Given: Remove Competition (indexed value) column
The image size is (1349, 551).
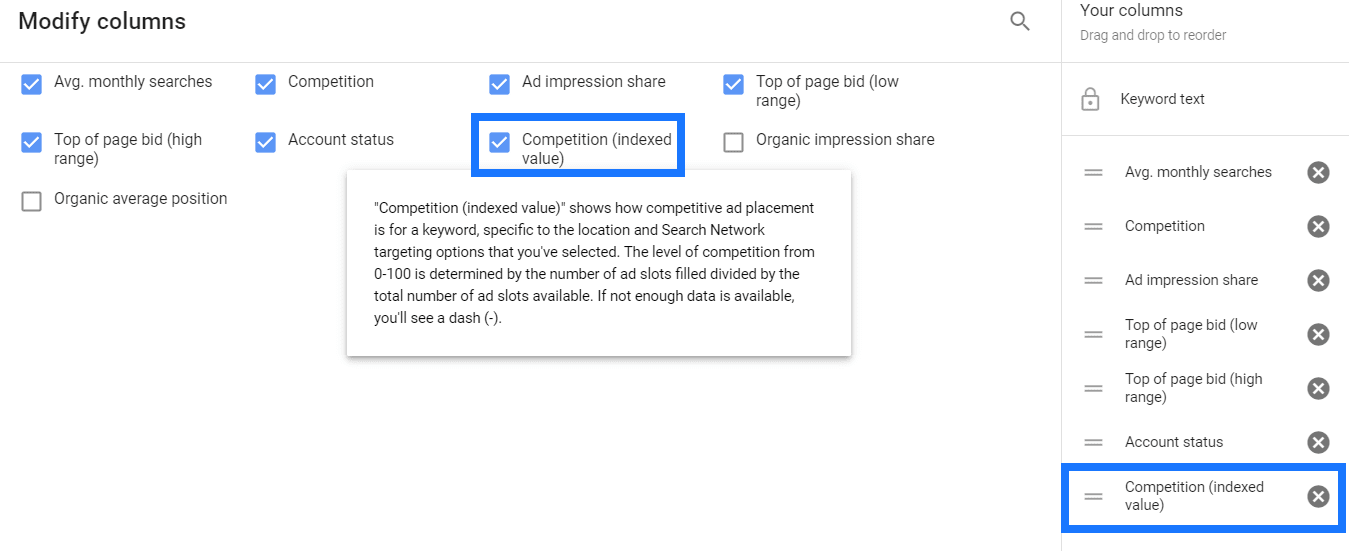Looking at the screenshot, I should pos(1318,496).
